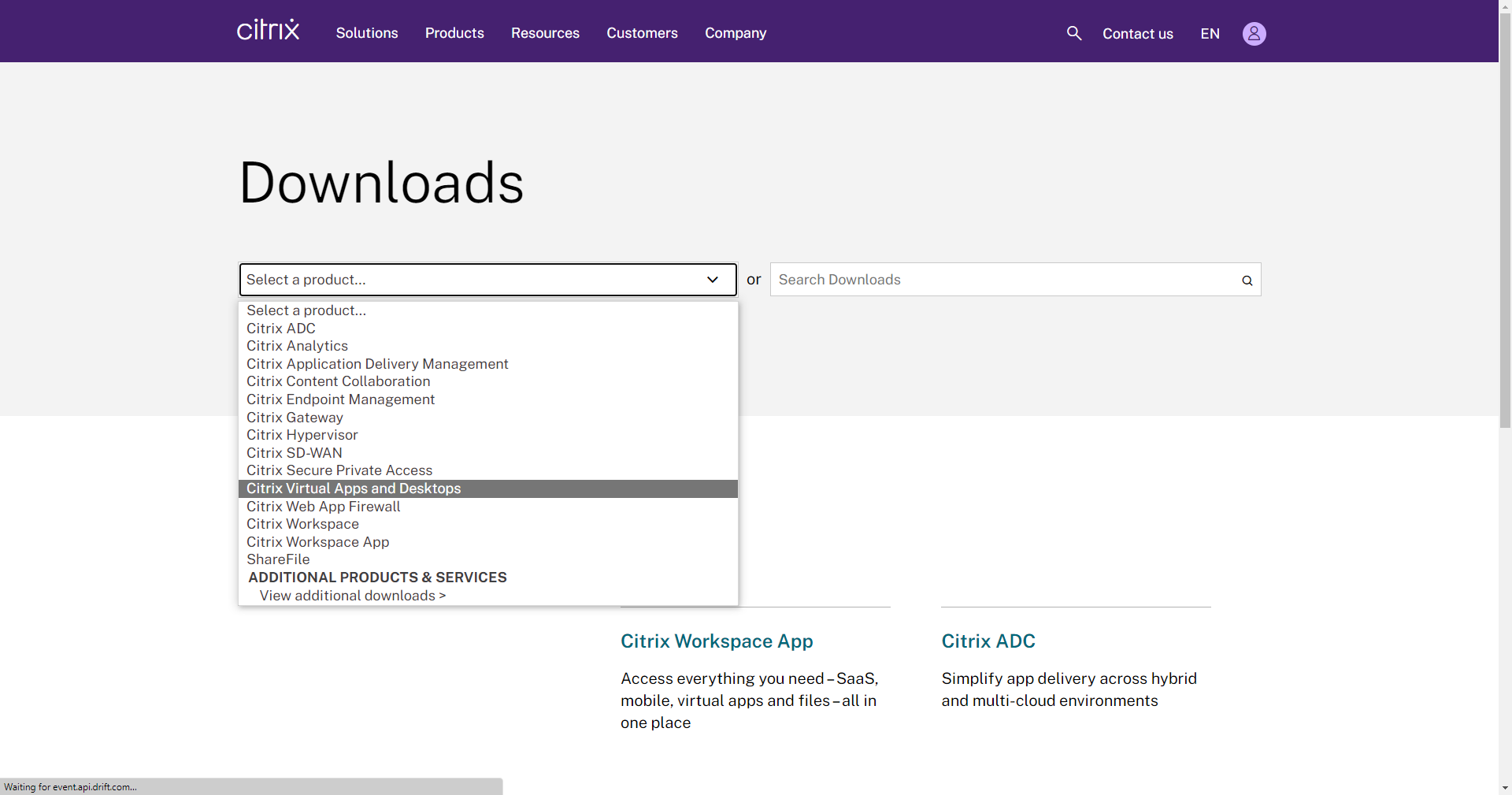
Task: Collapse the product dropdown via chevron arrow
Action: [712, 280]
